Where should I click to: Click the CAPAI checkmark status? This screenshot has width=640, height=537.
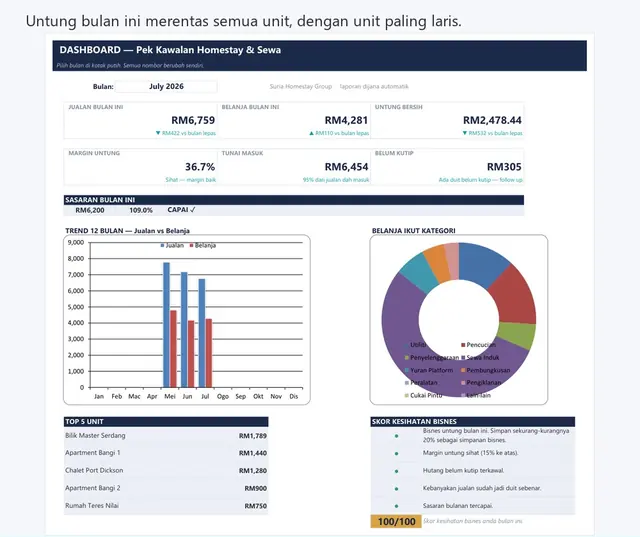pos(181,210)
